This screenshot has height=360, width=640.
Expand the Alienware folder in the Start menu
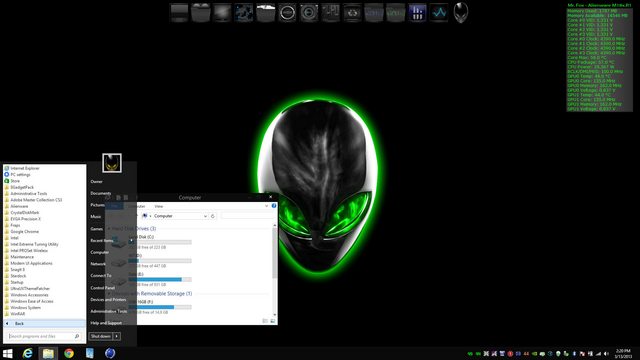point(19,206)
